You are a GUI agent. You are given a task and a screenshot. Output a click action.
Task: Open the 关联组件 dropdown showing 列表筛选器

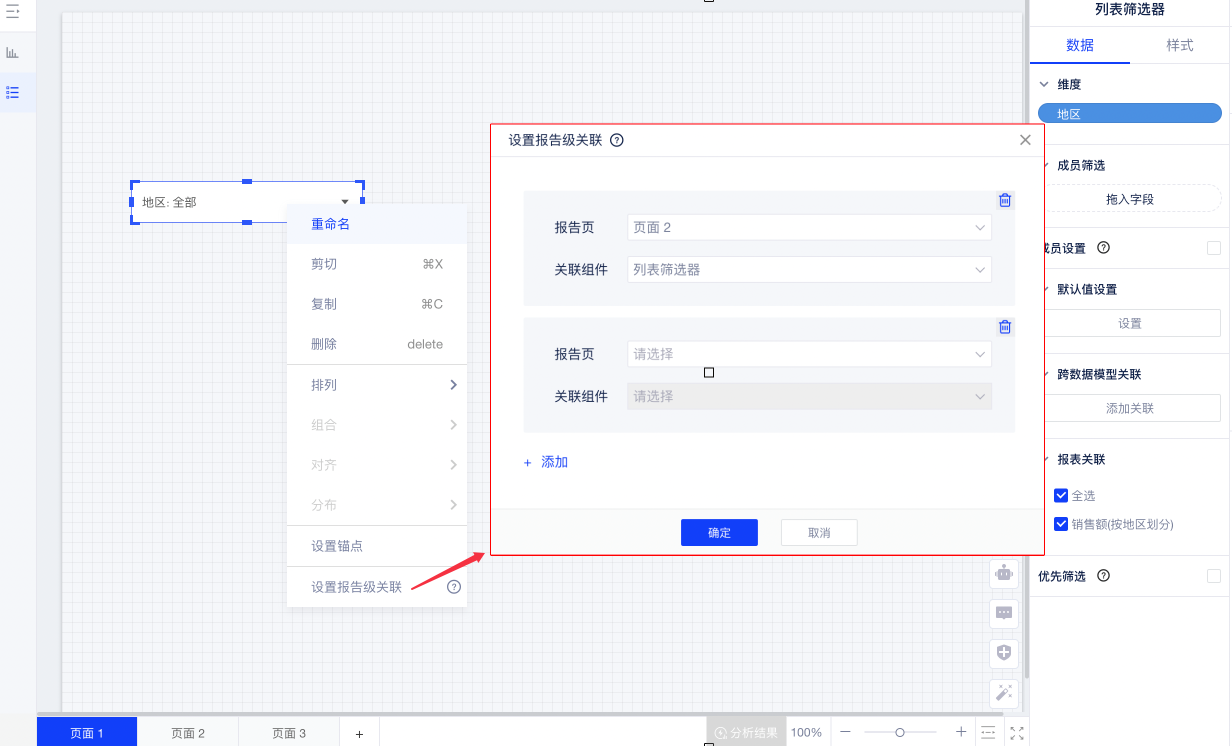tap(809, 270)
